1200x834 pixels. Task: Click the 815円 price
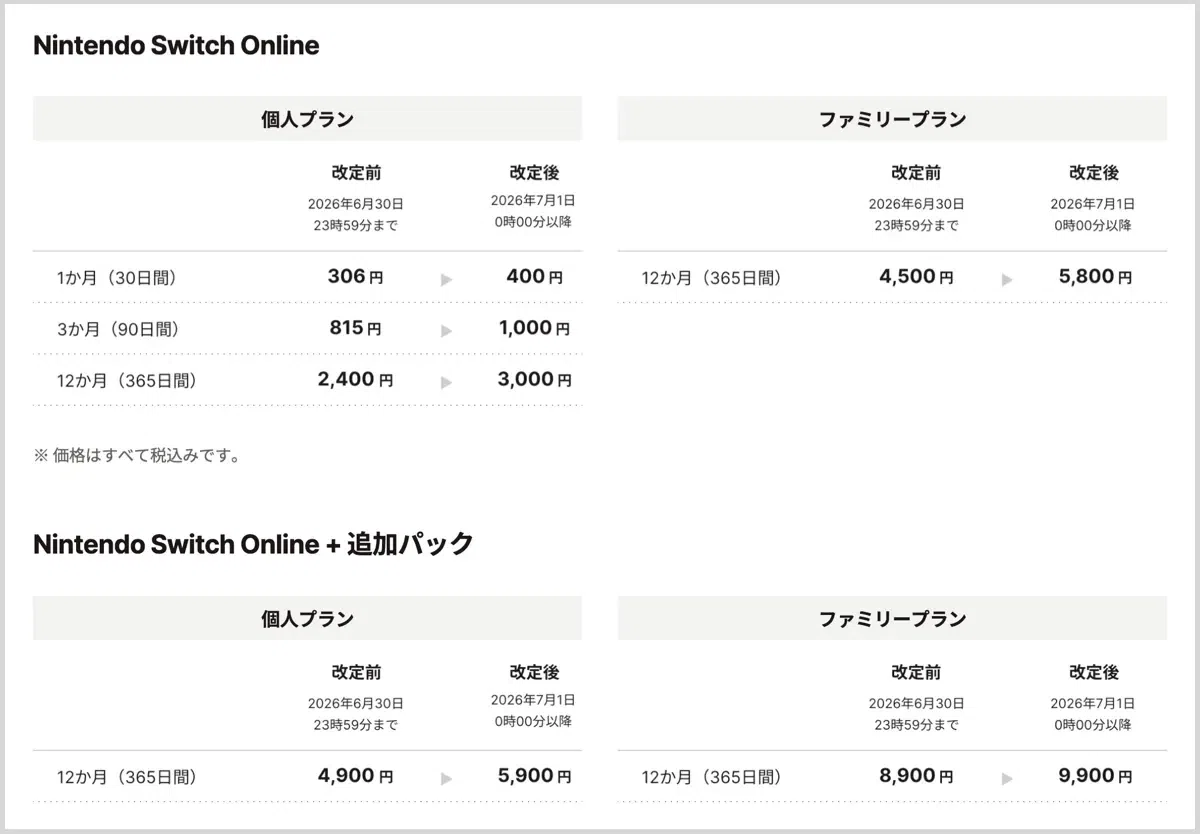[x=355, y=328]
